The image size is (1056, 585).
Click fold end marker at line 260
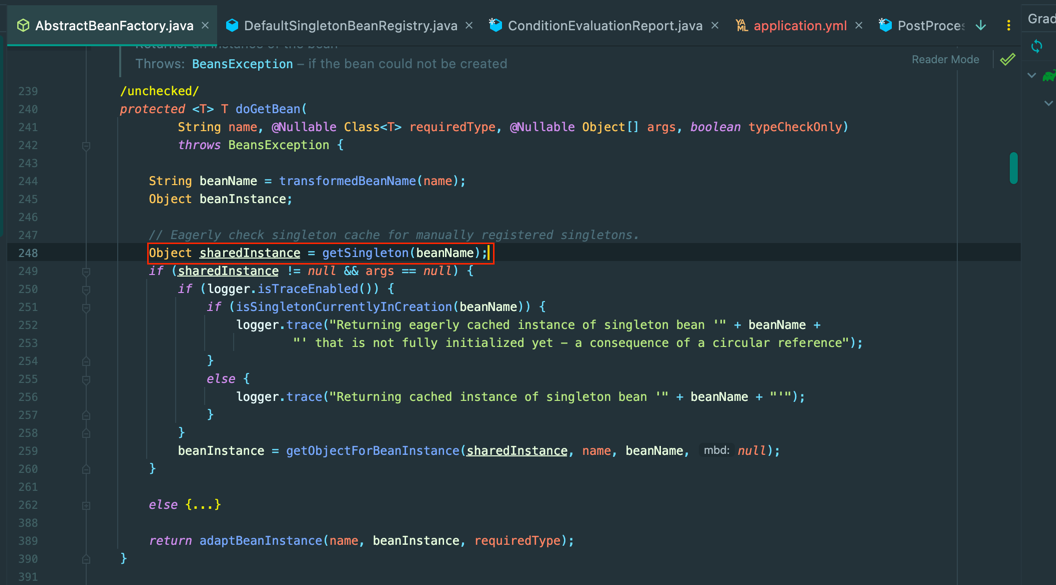pos(86,469)
